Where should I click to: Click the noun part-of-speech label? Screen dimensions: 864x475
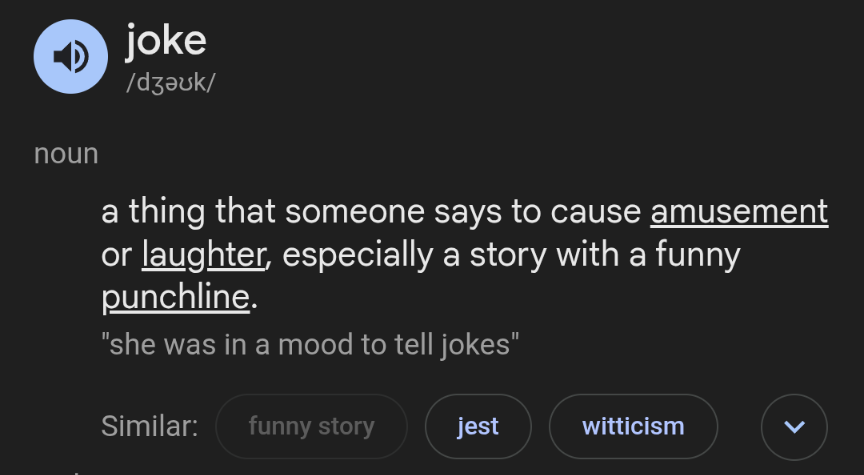(x=66, y=154)
